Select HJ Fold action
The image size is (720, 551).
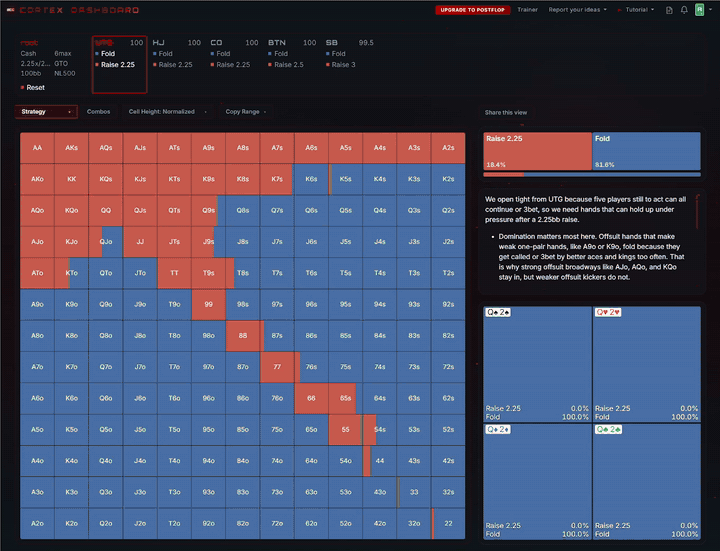tap(163, 54)
